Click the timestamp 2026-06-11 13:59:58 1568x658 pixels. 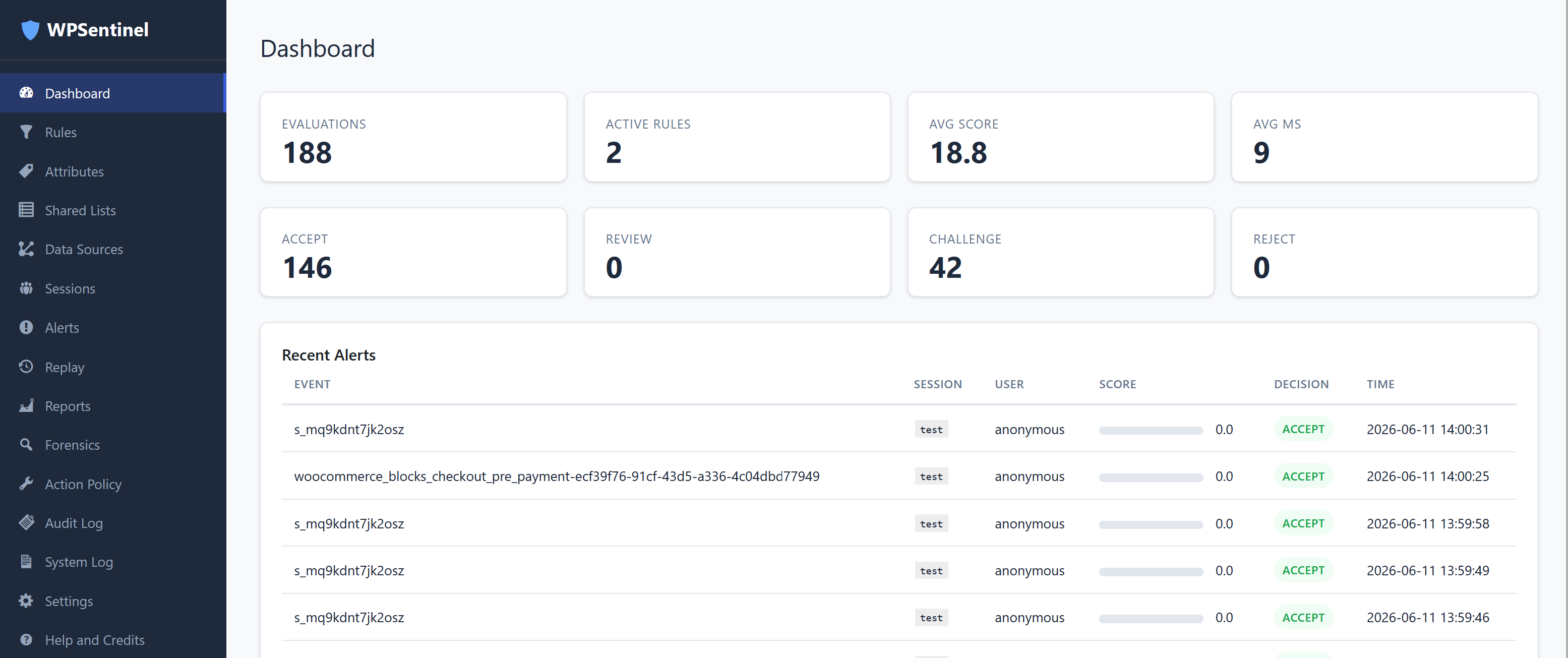click(x=1427, y=523)
